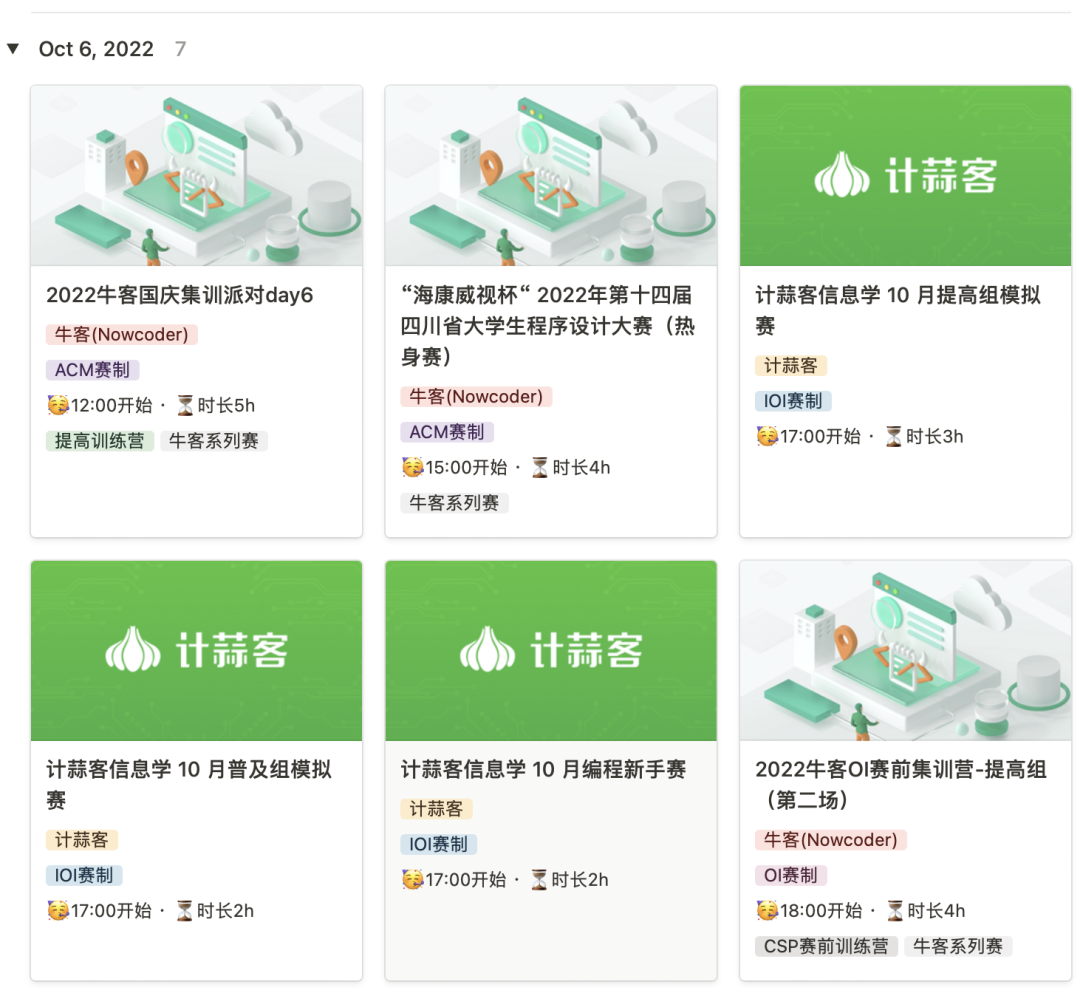Click 牛客系列赛 tag on day6 card
This screenshot has height=993, width=1080.
click(214, 441)
